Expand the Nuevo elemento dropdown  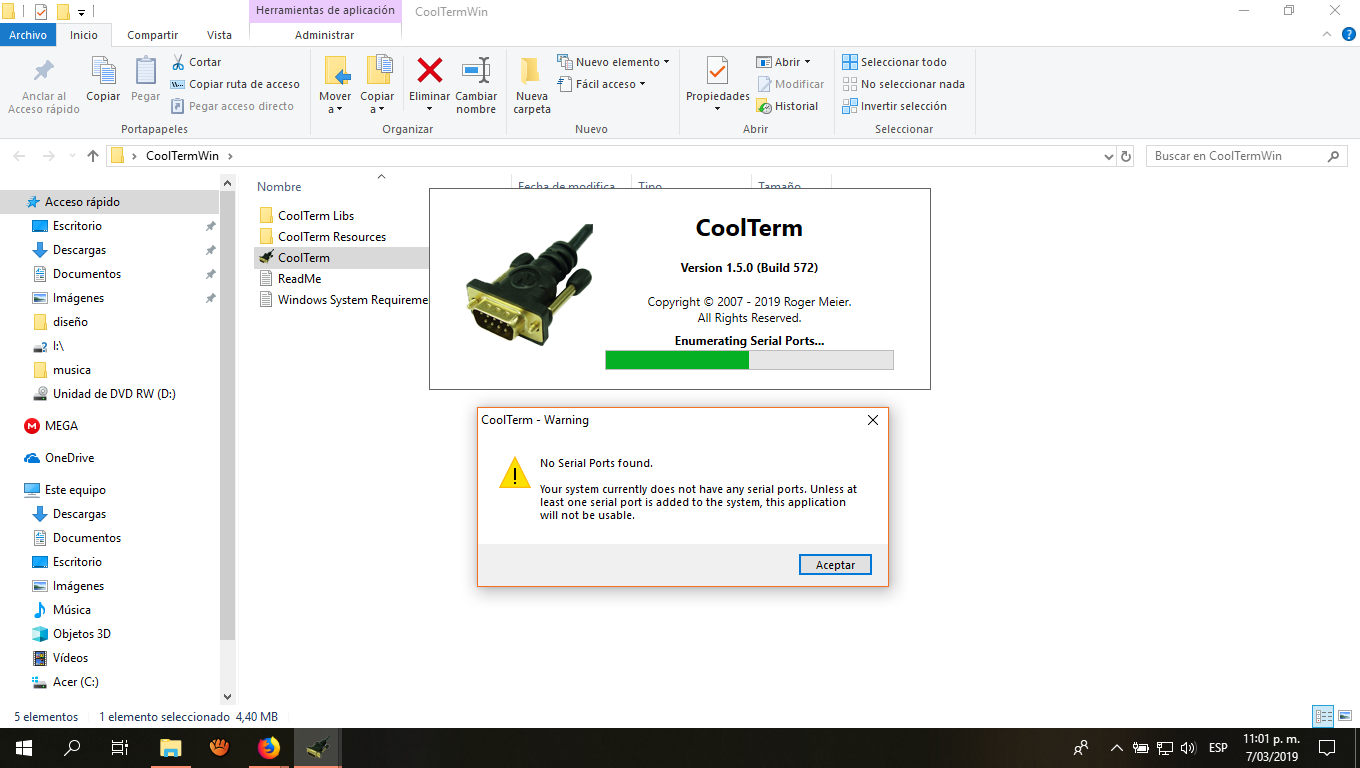[x=666, y=62]
